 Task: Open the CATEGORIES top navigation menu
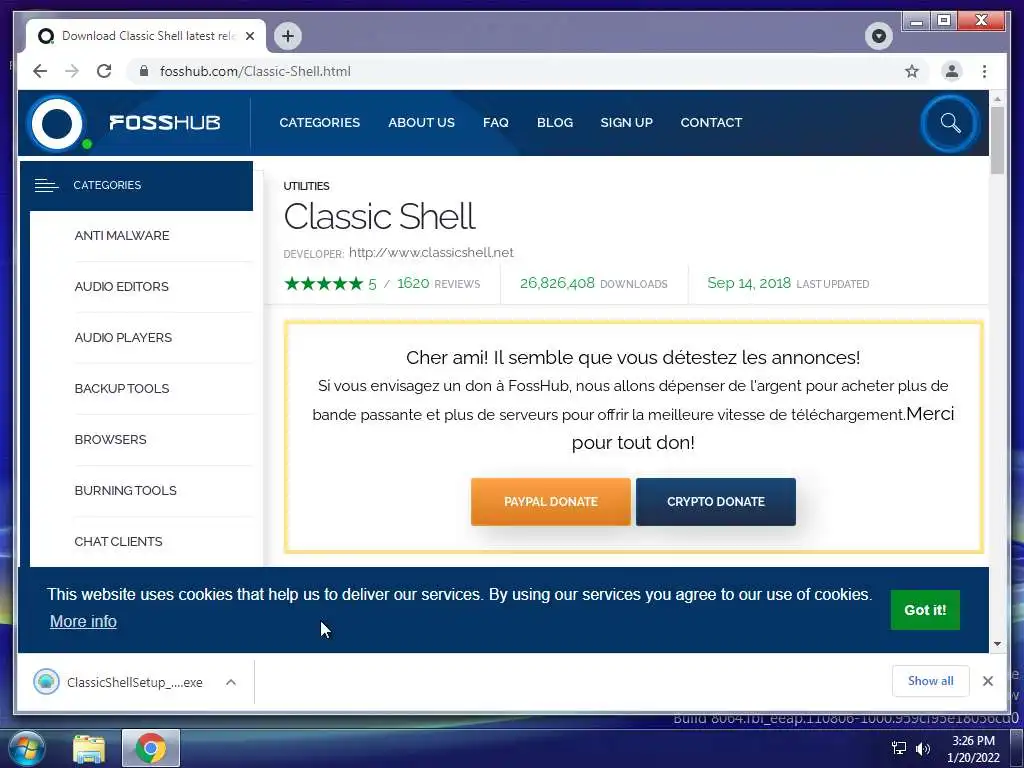click(319, 122)
